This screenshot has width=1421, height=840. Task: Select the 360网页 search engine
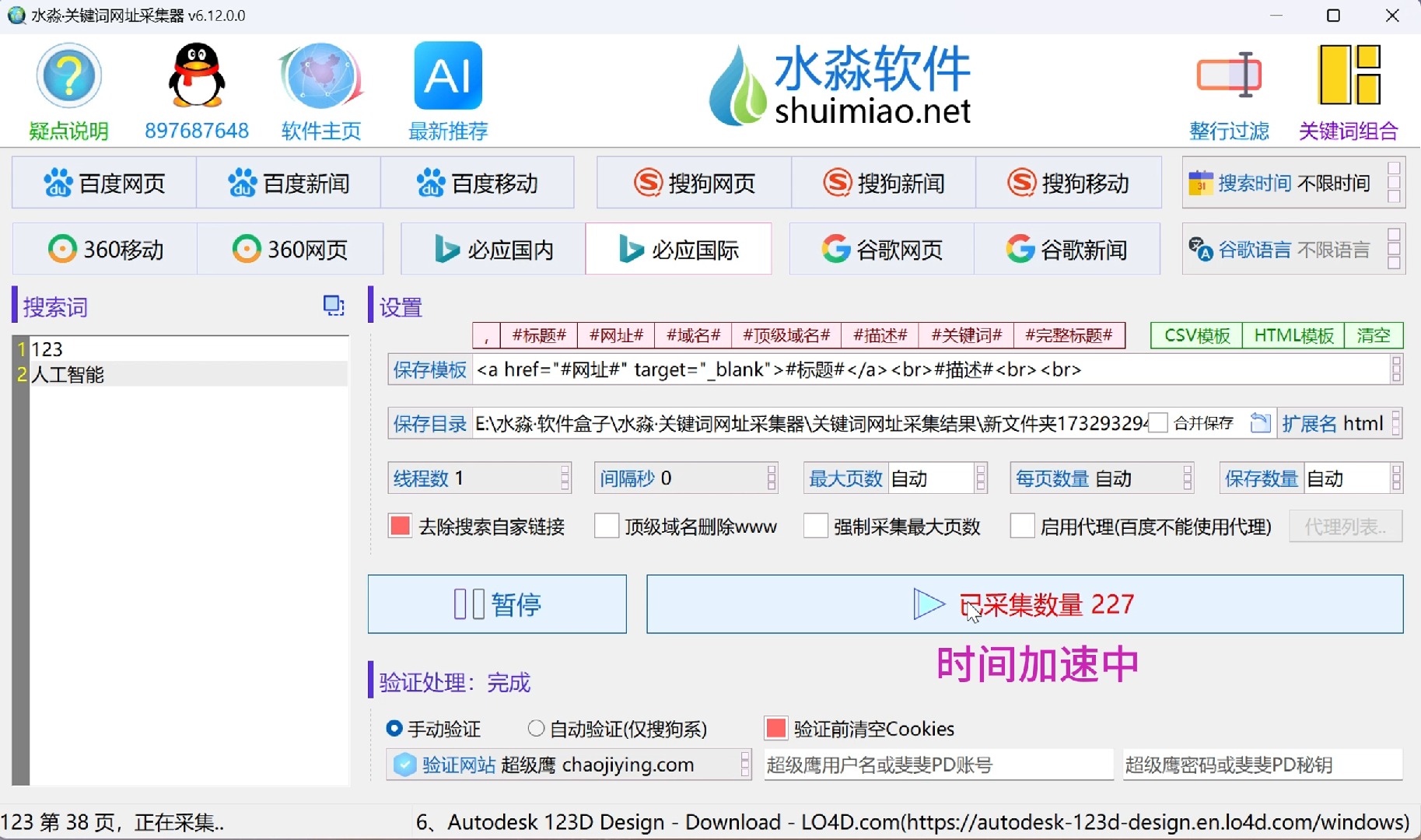[290, 249]
